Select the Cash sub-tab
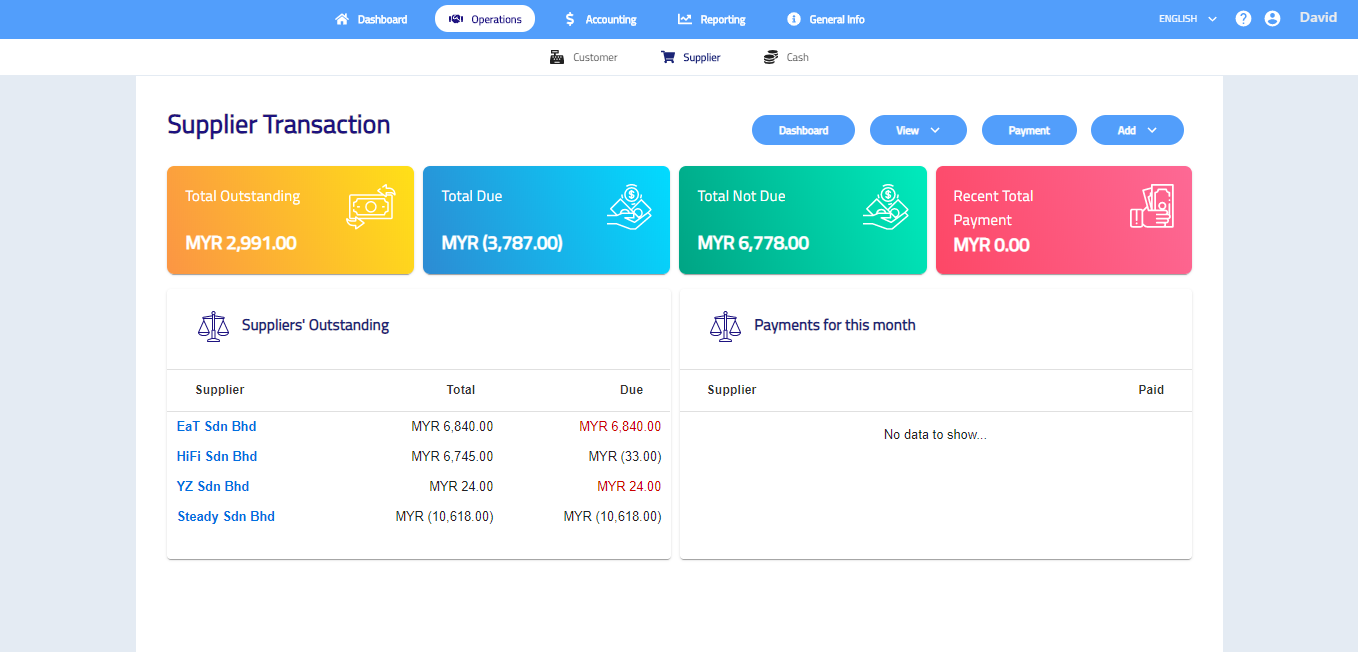The height and width of the screenshot is (652, 1358). [786, 58]
